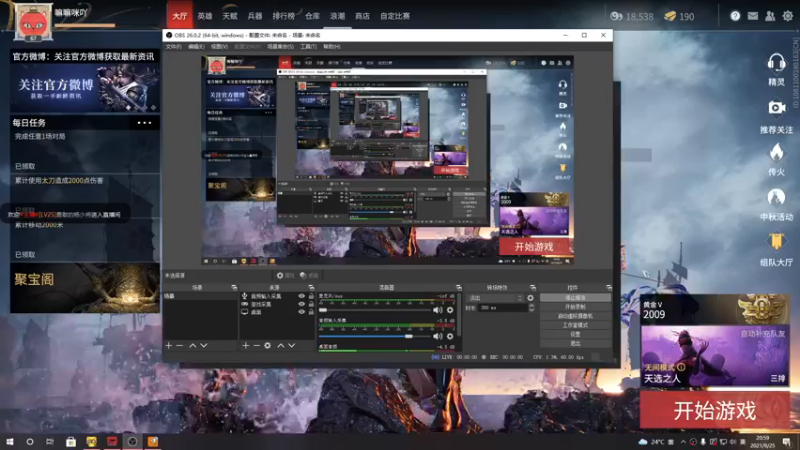800x450 pixels.
Task: Lock the 游戏采集 source
Action: pyautogui.click(x=311, y=304)
